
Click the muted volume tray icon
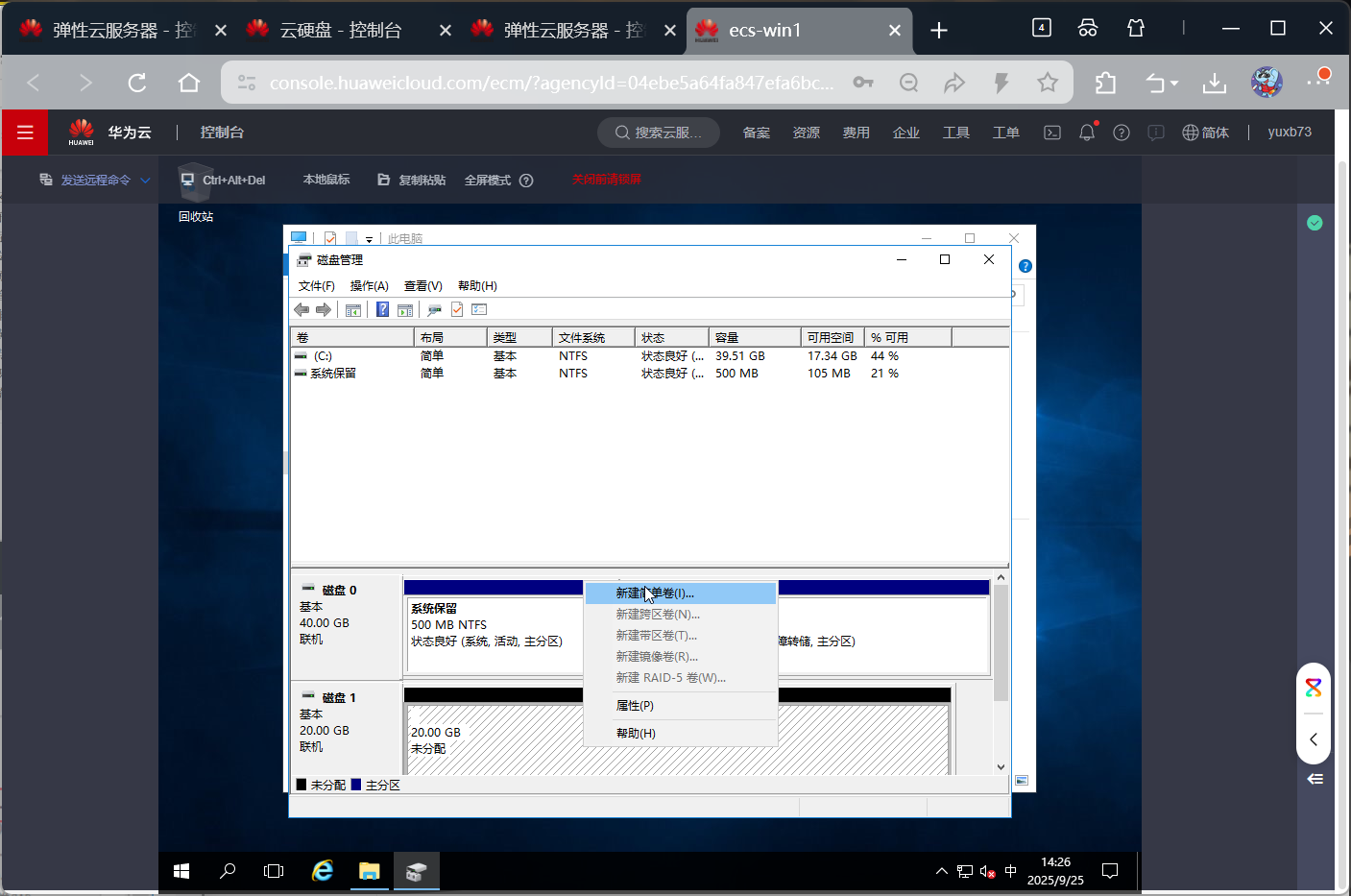coord(987,871)
